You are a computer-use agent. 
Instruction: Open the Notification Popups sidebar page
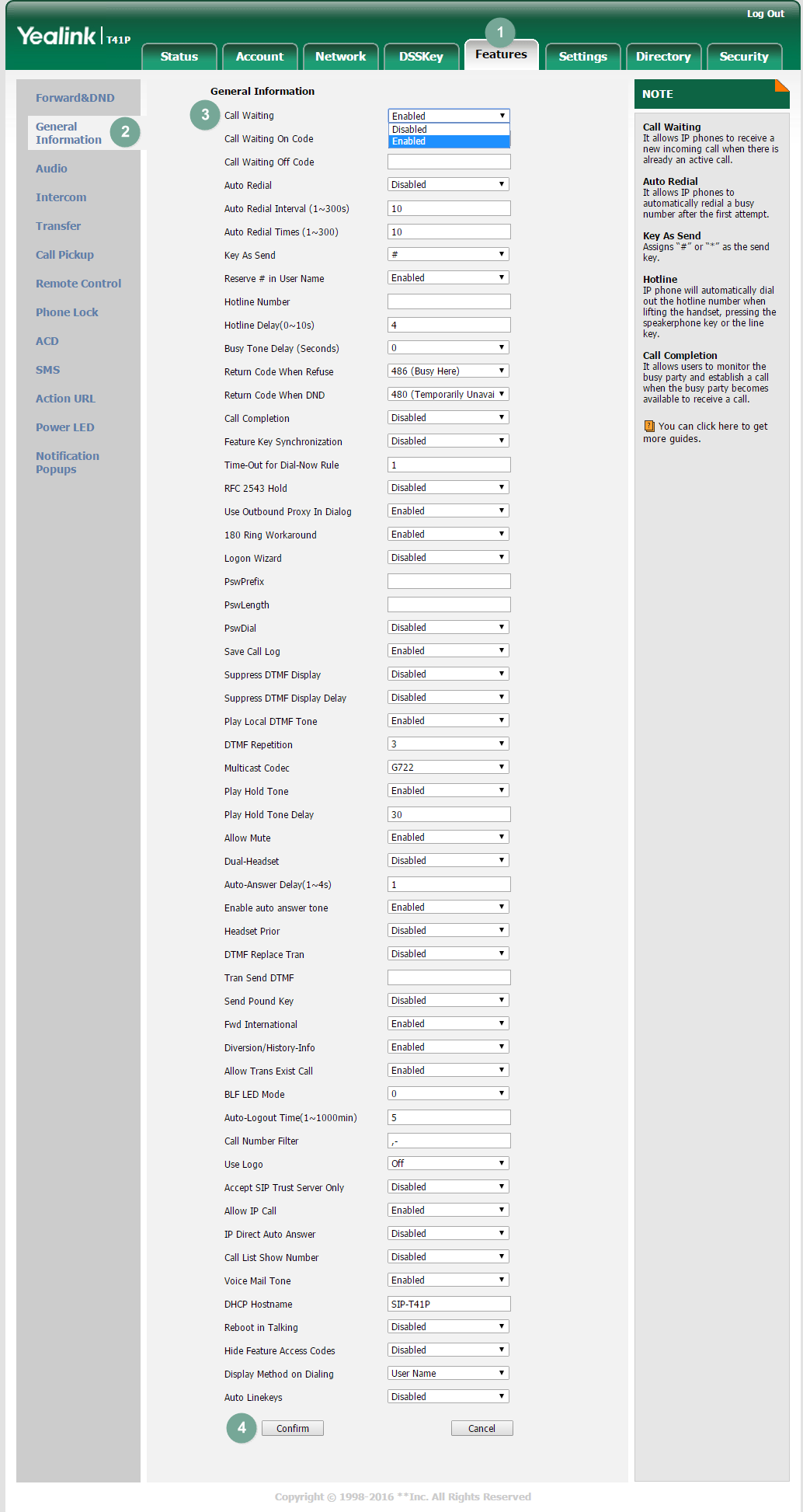[67, 462]
